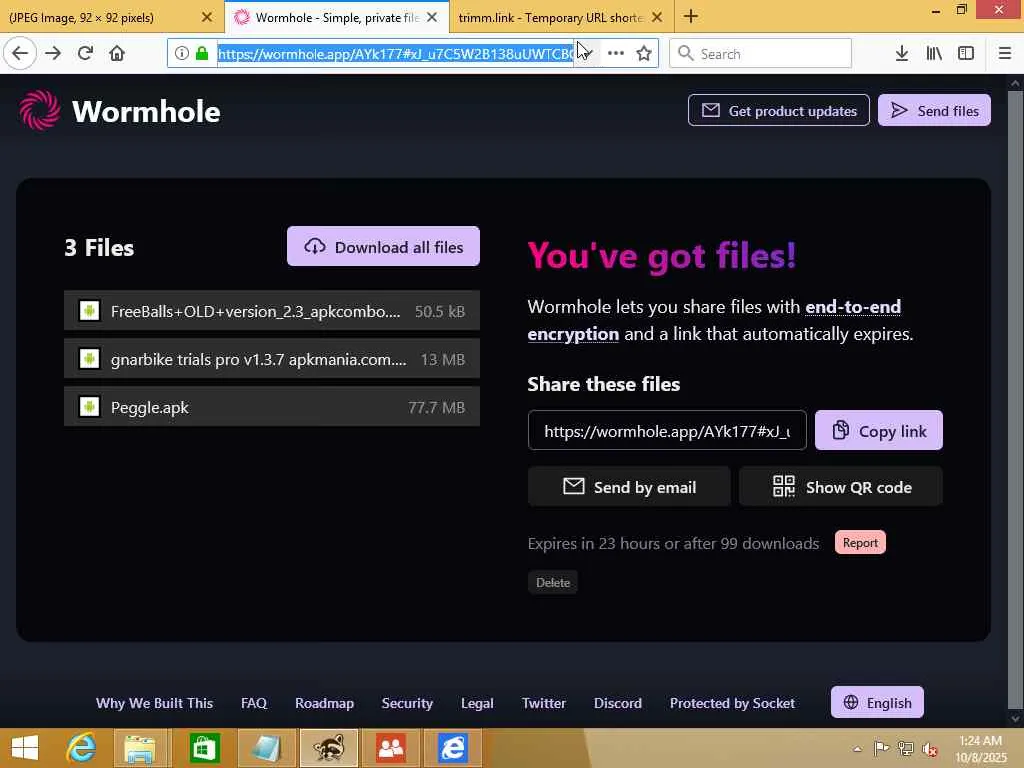Screen dimensions: 1024x768
Task: Copy link to clipboard
Action: (878, 430)
